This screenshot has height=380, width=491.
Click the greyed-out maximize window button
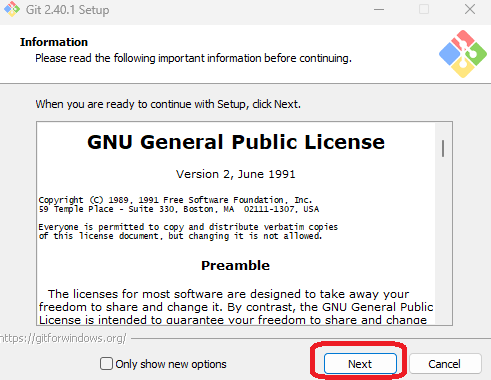(424, 9)
